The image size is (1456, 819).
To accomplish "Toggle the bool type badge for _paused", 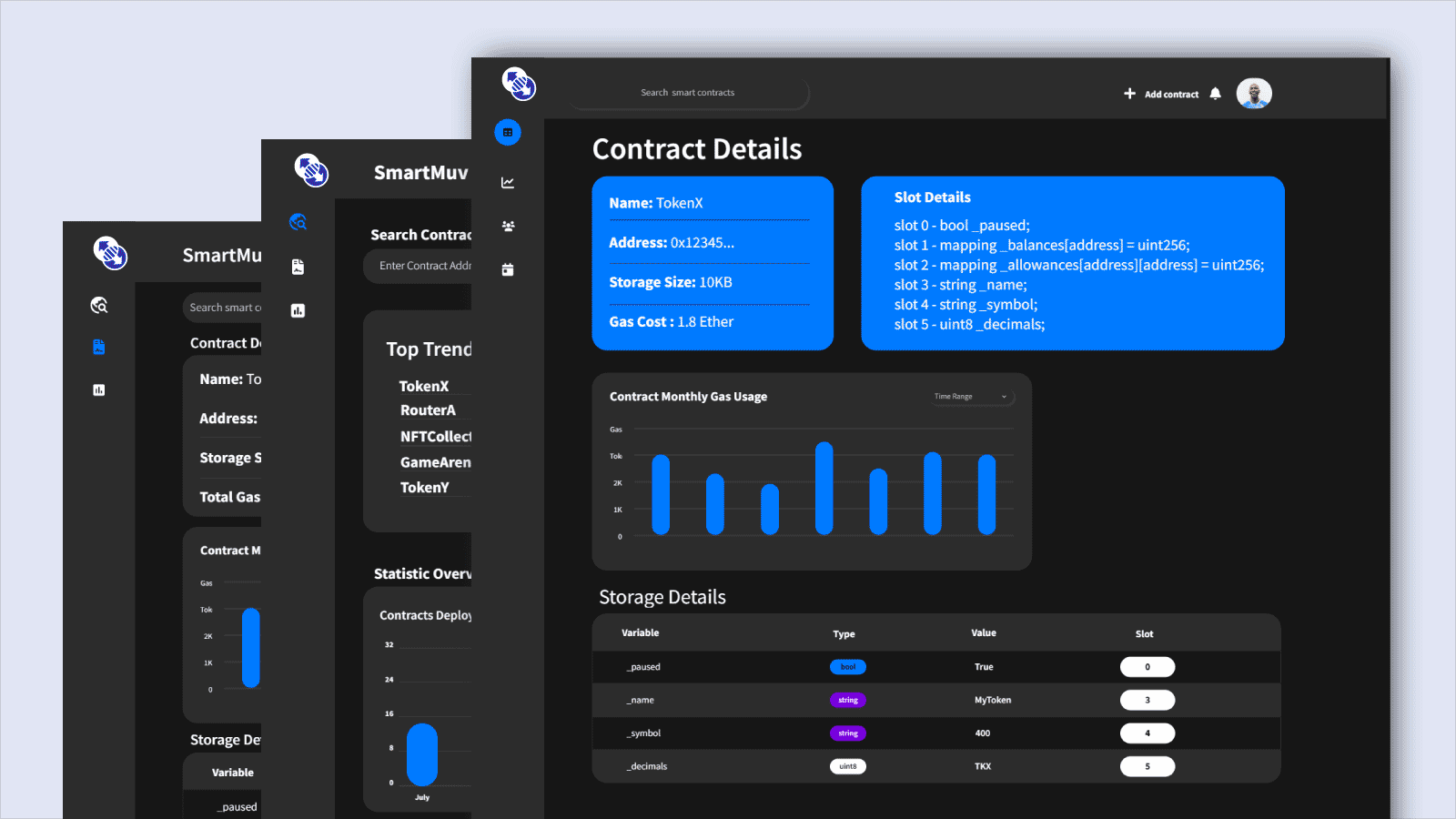I will 847,666.
